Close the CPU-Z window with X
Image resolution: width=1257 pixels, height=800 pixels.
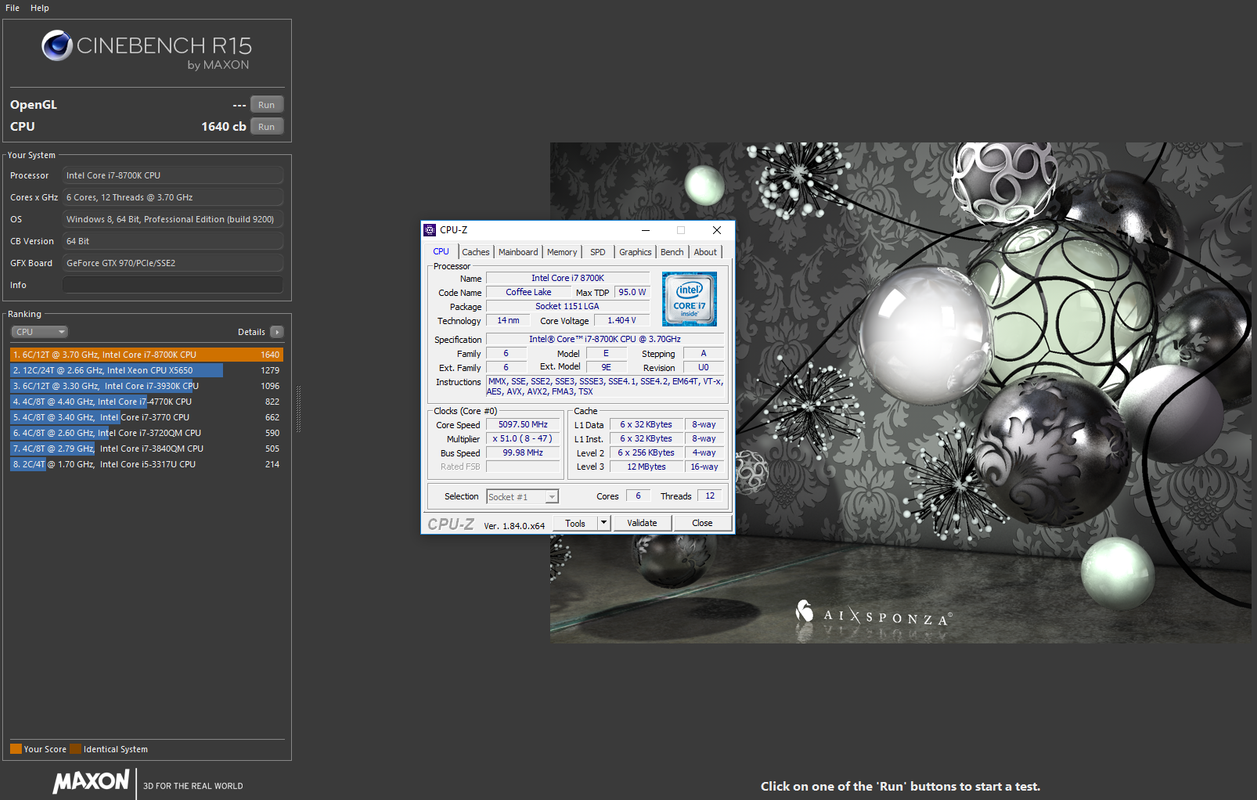click(x=716, y=230)
